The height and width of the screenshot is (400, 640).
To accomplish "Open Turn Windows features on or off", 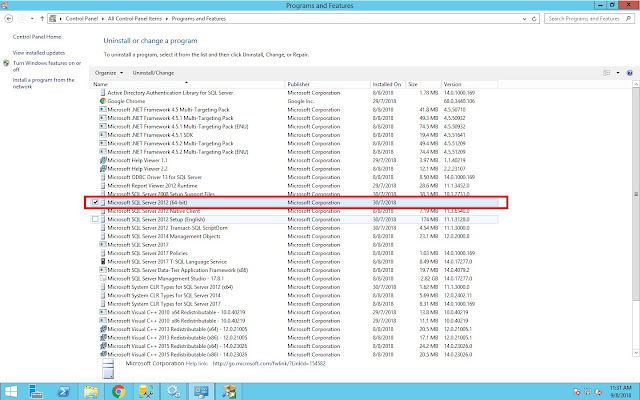I will click(47, 66).
